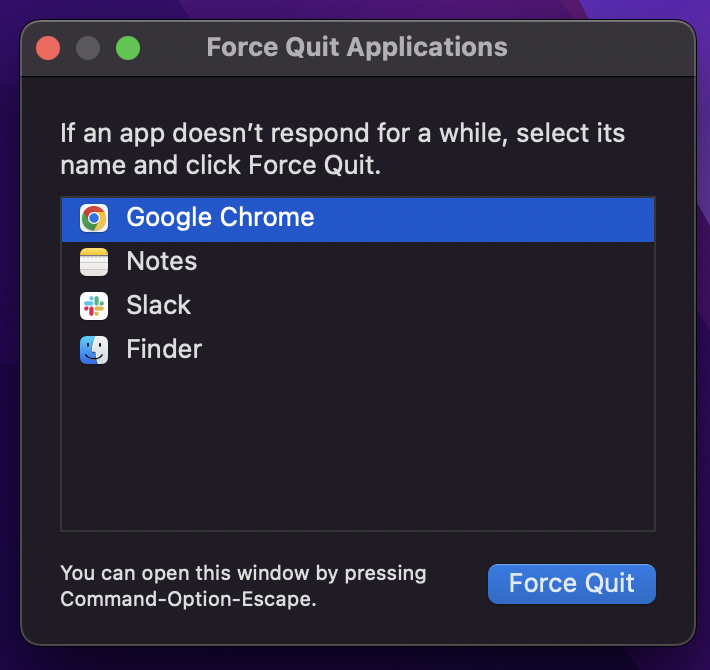Screen dimensions: 710x670
Task: Select the Google Chrome name label
Action: 220,218
